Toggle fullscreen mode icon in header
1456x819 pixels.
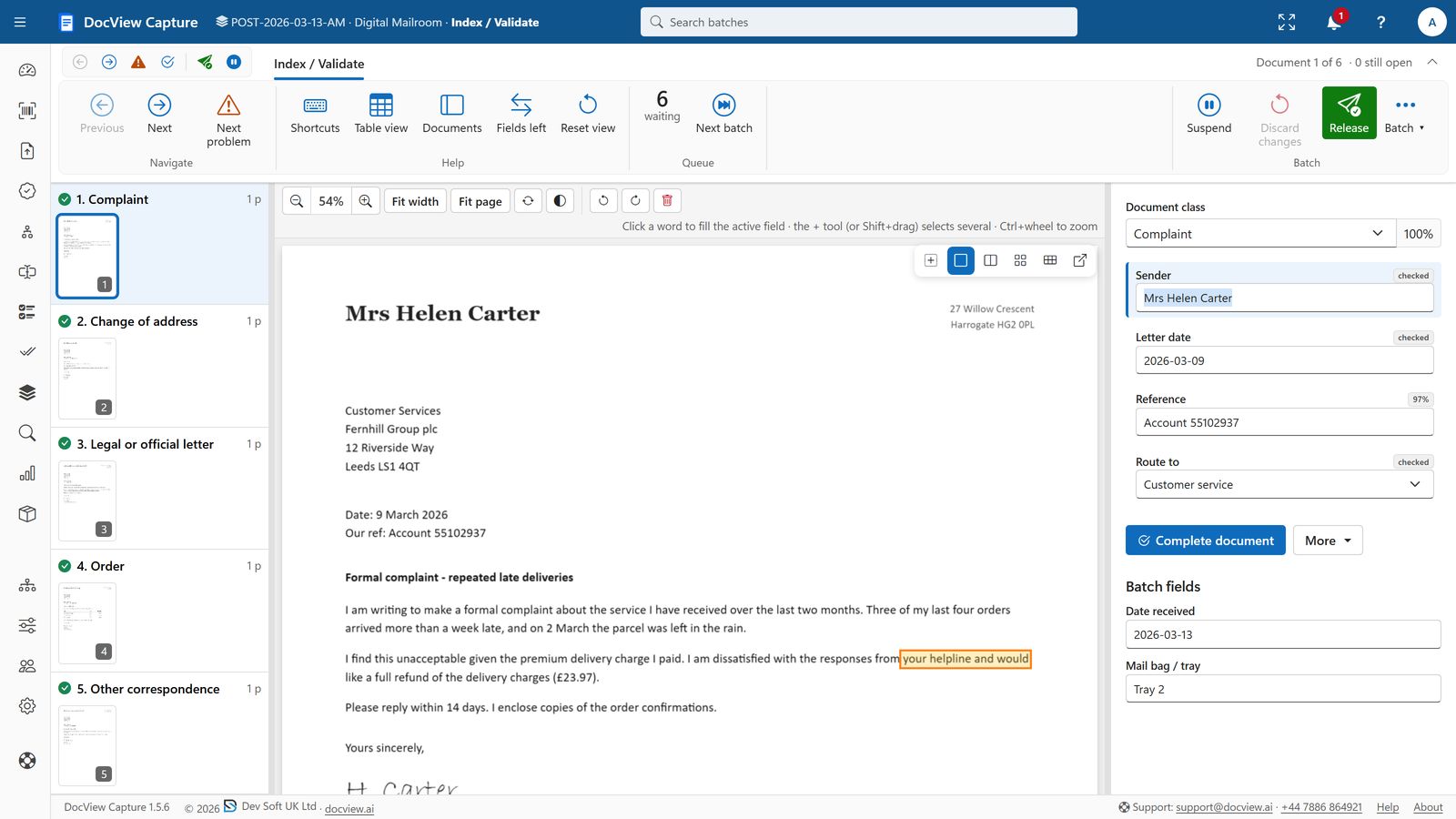(x=1287, y=22)
